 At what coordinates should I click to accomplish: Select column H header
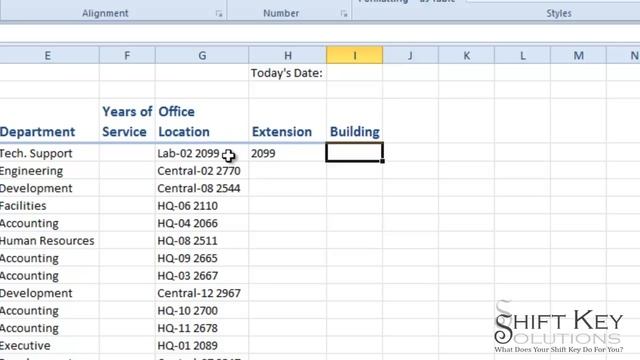coord(288,56)
